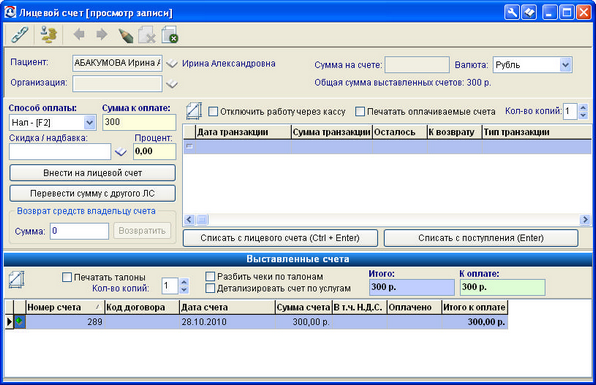Viewport: 596px width, 385px height.
Task: Toggle Отключить работу через кассу checkbox
Action: 213,112
